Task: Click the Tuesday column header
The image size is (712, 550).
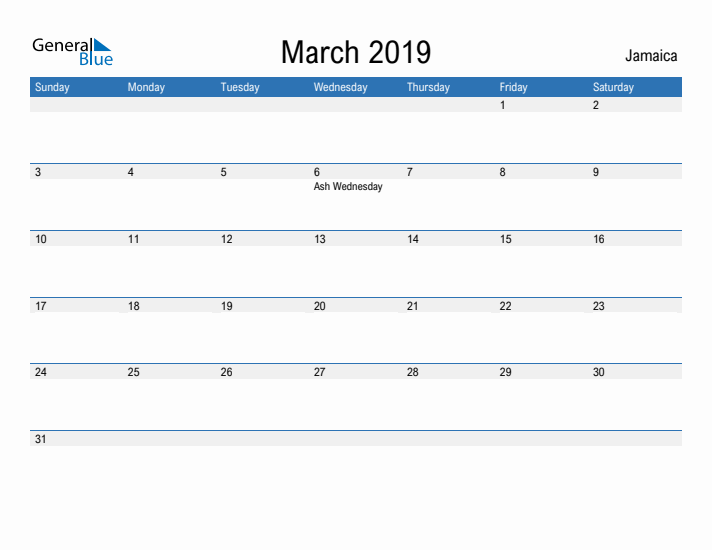Action: 240,87
